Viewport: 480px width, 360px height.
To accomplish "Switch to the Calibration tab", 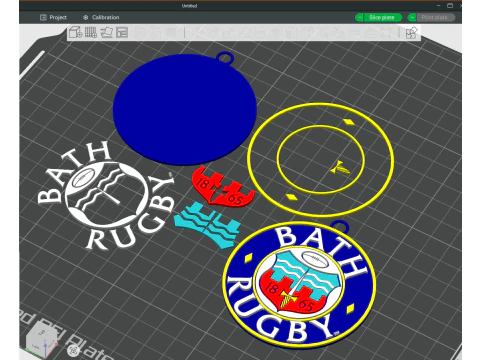I will [101, 17].
